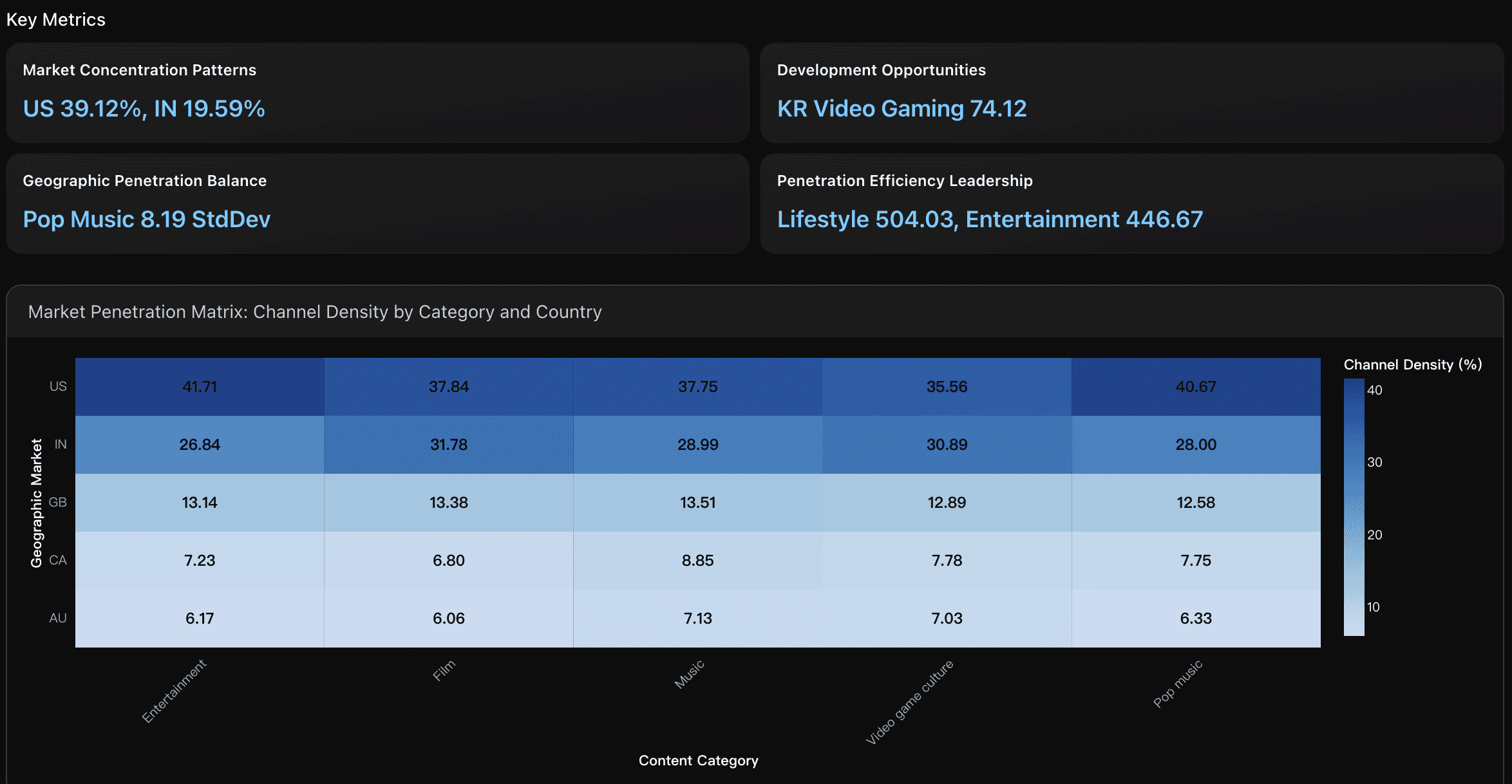Click the US Video game culture cell 35.56
Image resolution: width=1512 pixels, height=784 pixels.
[x=947, y=386]
